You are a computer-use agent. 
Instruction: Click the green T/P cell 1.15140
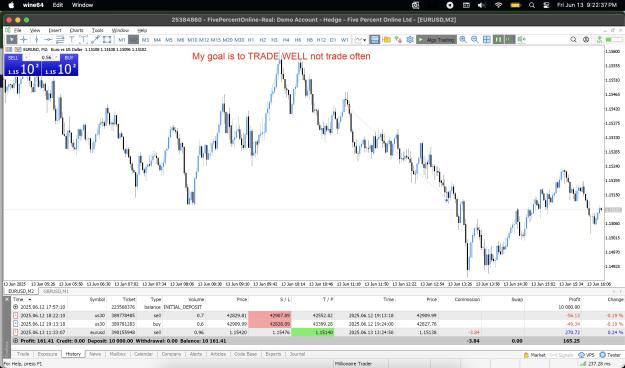pyautogui.click(x=313, y=332)
